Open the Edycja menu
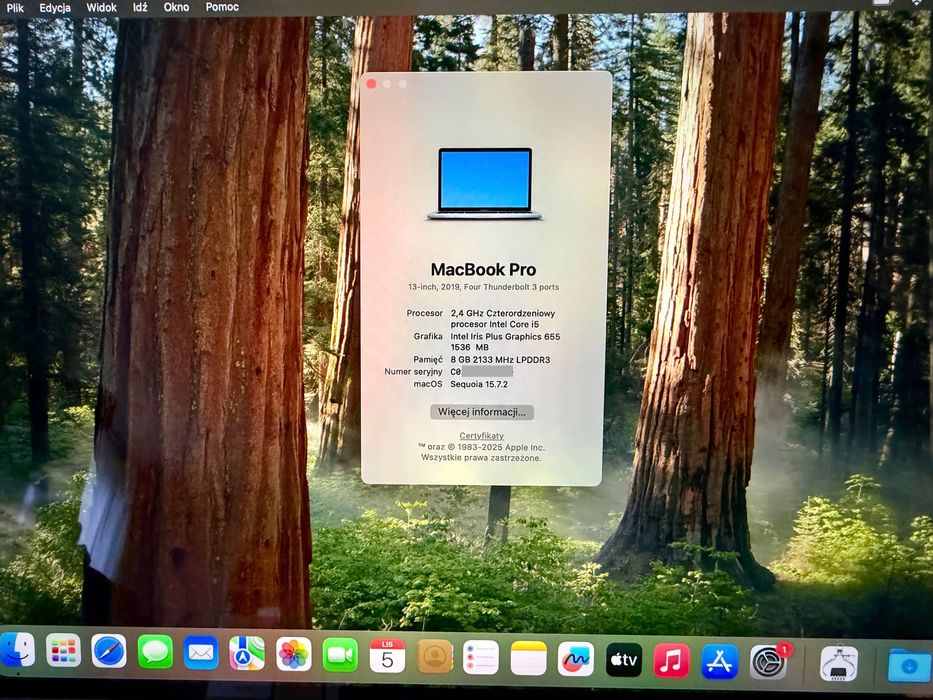 pyautogui.click(x=55, y=8)
